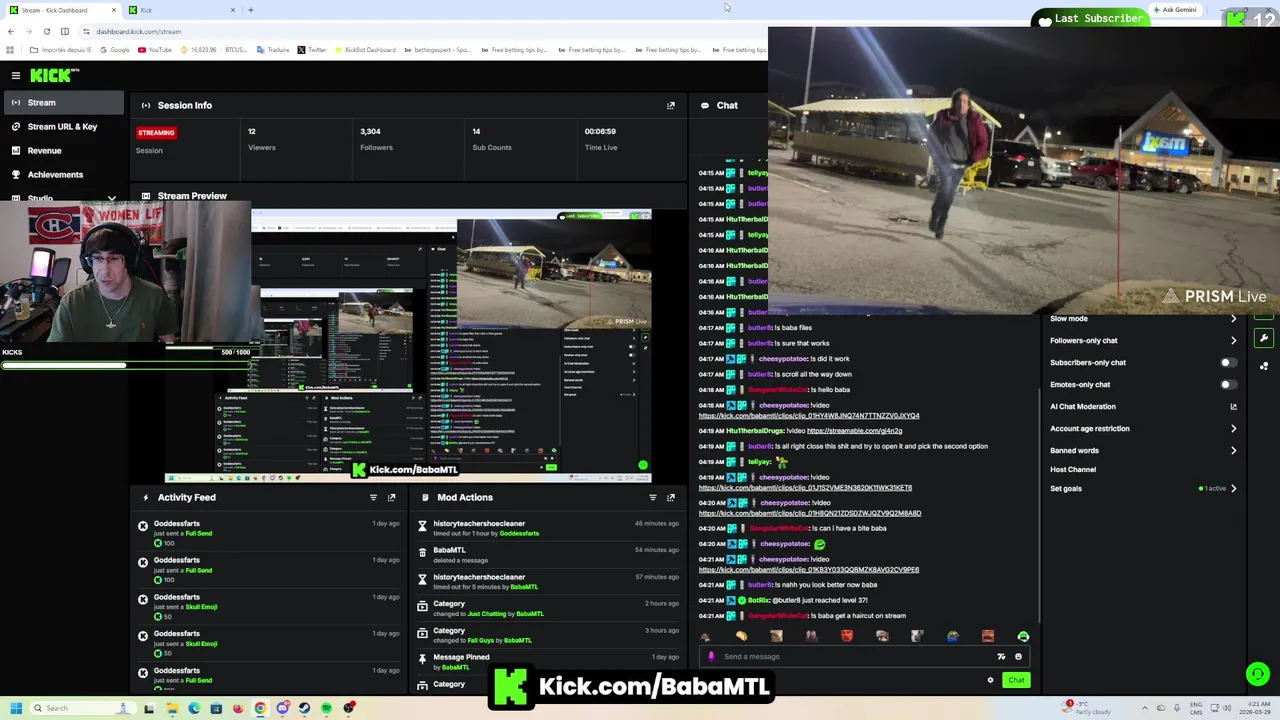This screenshot has height=720, width=1280.
Task: Open Host Channel option
Action: click(x=1073, y=469)
